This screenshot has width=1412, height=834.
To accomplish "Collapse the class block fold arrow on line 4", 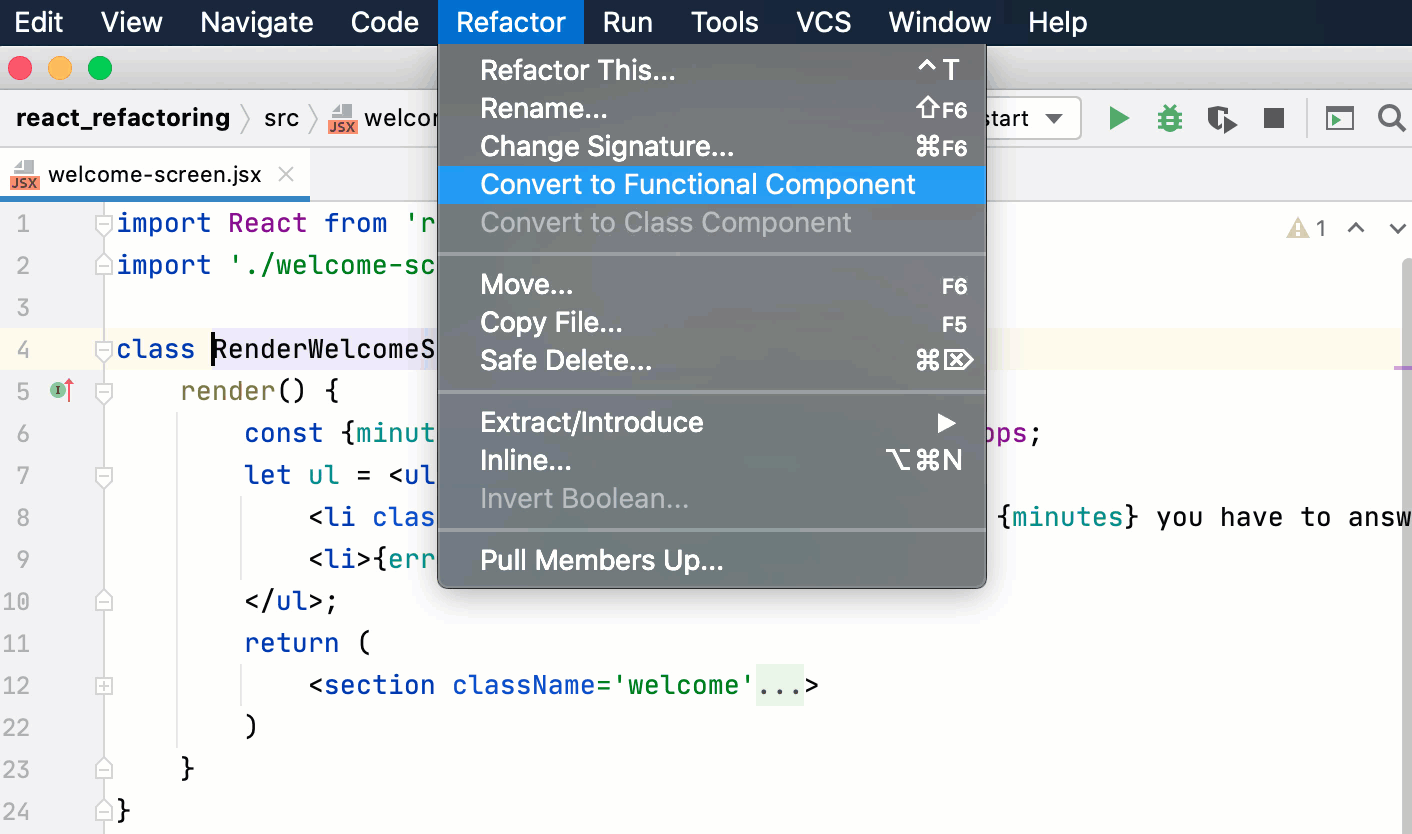I will coord(103,349).
